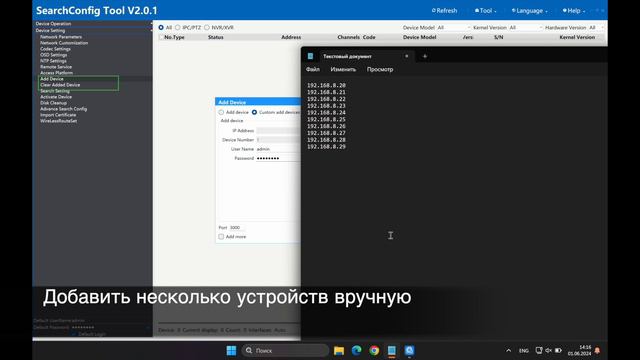
Task: Sort by the S/N column header
Action: pyautogui.click(x=498, y=37)
